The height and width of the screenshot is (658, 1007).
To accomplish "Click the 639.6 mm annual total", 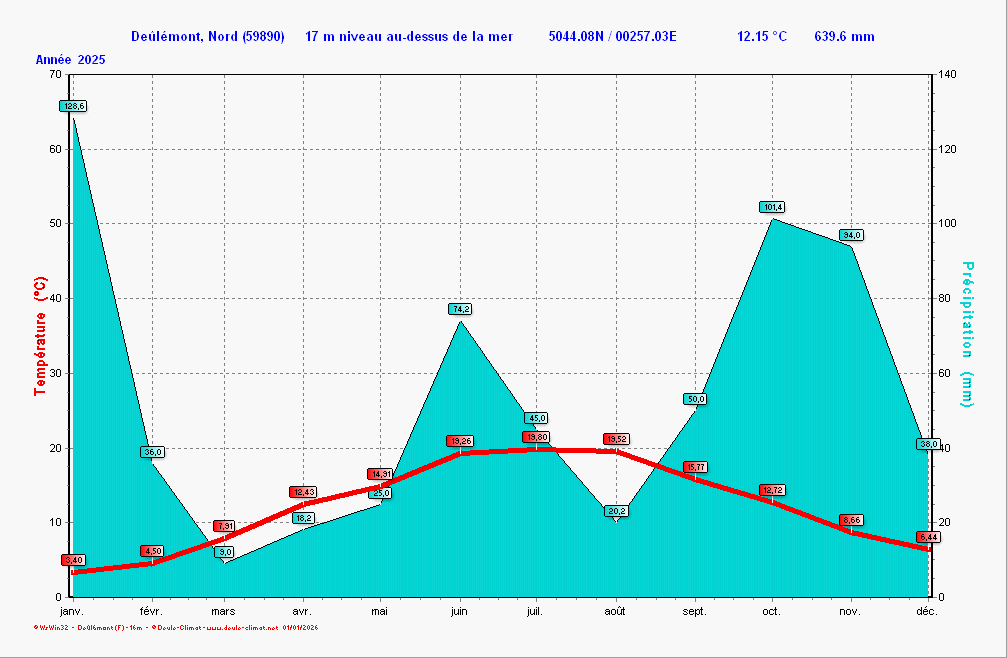I will (844, 37).
